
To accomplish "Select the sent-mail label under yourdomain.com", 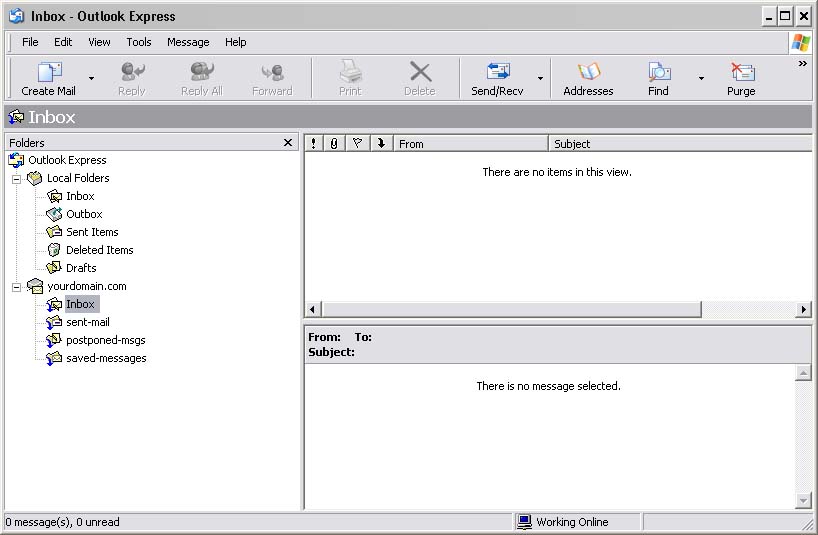I will pyautogui.click(x=88, y=323).
